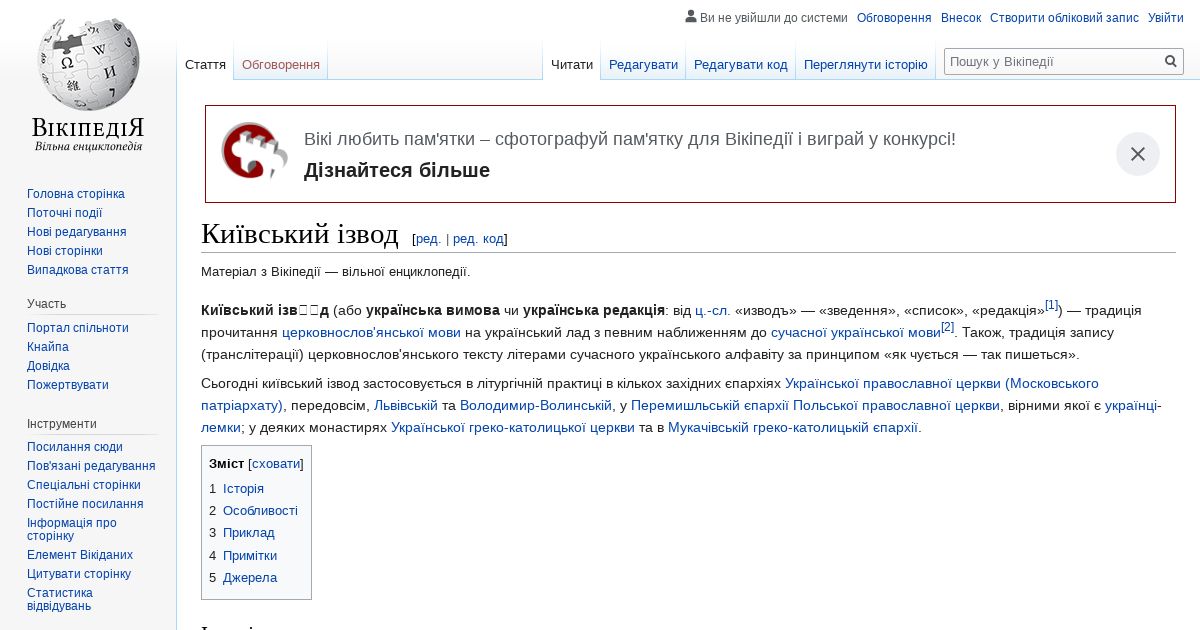Jump to the Історія section in contents
The image size is (1200, 630).
tap(243, 488)
